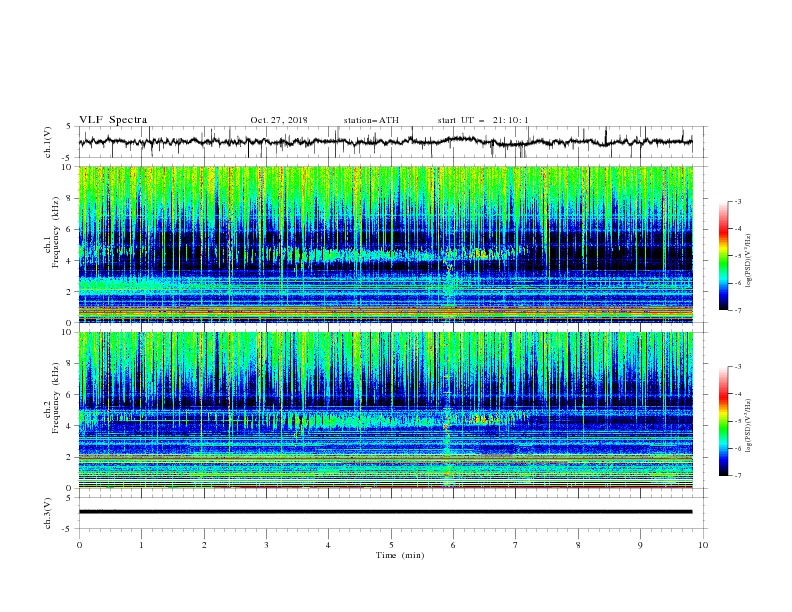
Task: Click the ch.1 emission band near minute 4
Action: coord(328,255)
